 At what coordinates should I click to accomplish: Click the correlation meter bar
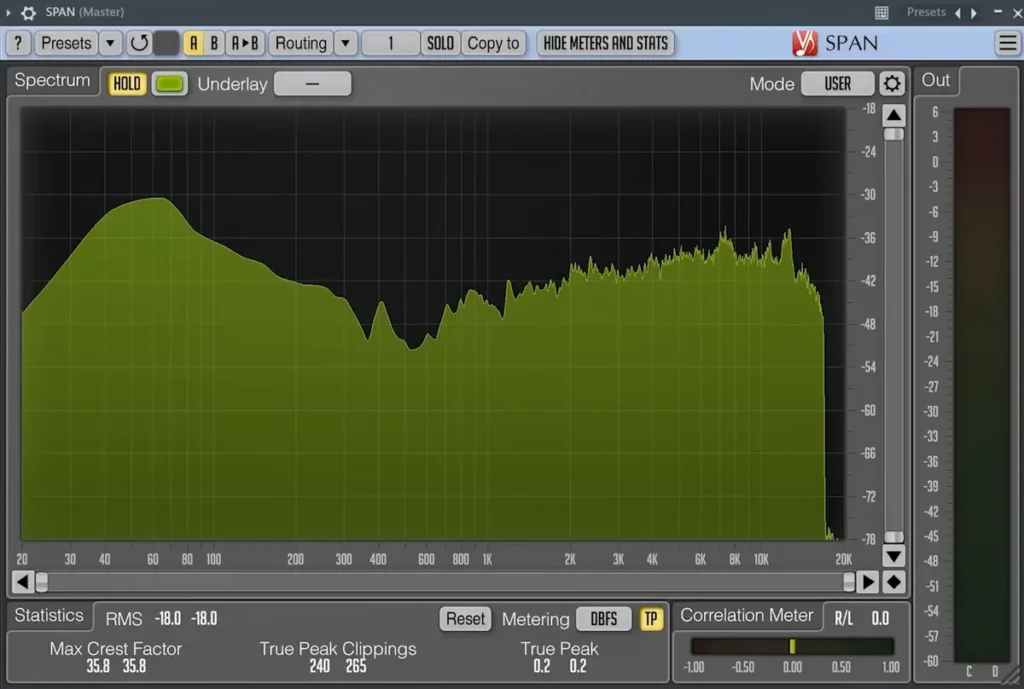pyautogui.click(x=792, y=646)
